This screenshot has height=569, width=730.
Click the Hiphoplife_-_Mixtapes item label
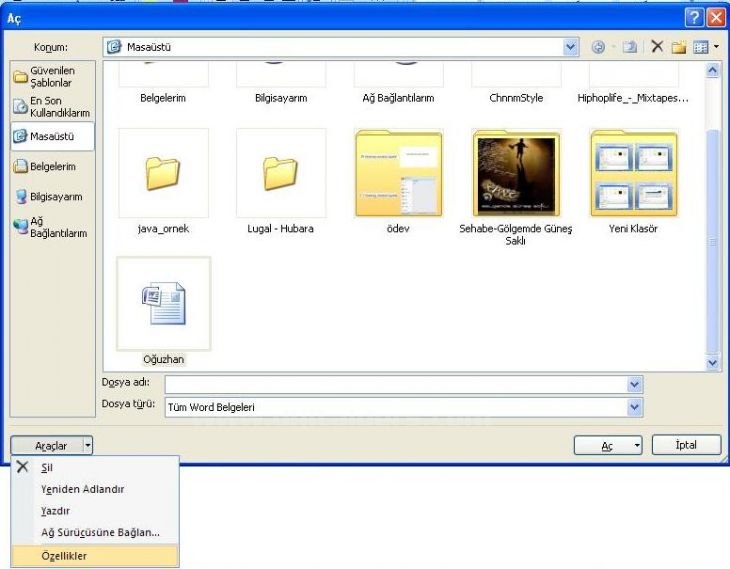(633, 98)
